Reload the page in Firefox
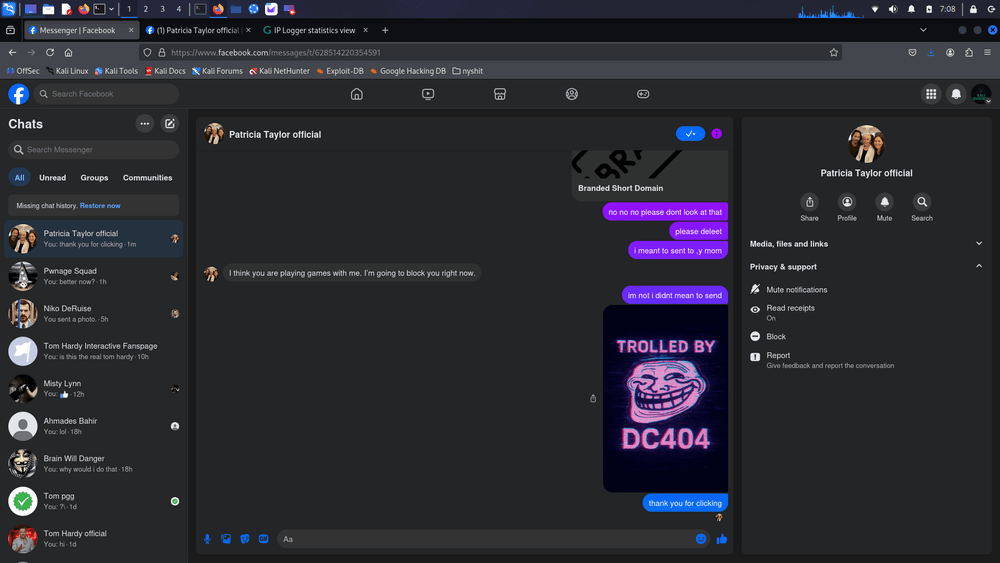Screen dimensions: 1000x563 (50, 52)
